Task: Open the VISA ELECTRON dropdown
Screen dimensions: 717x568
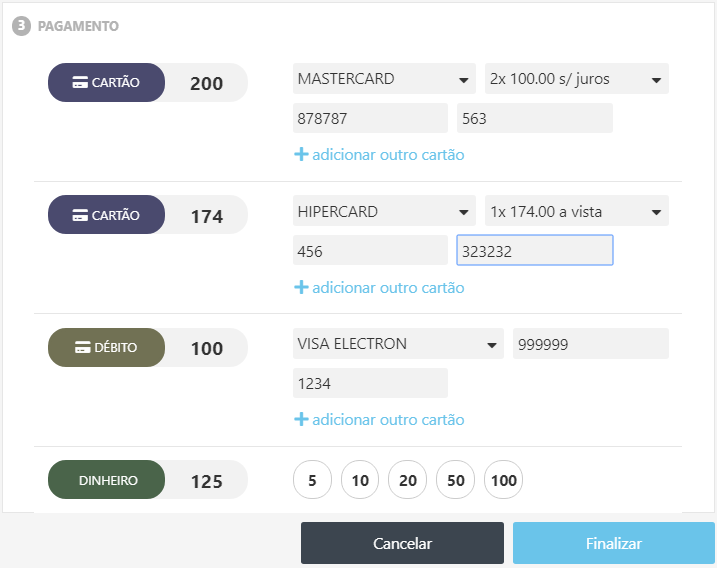Action: tap(398, 344)
